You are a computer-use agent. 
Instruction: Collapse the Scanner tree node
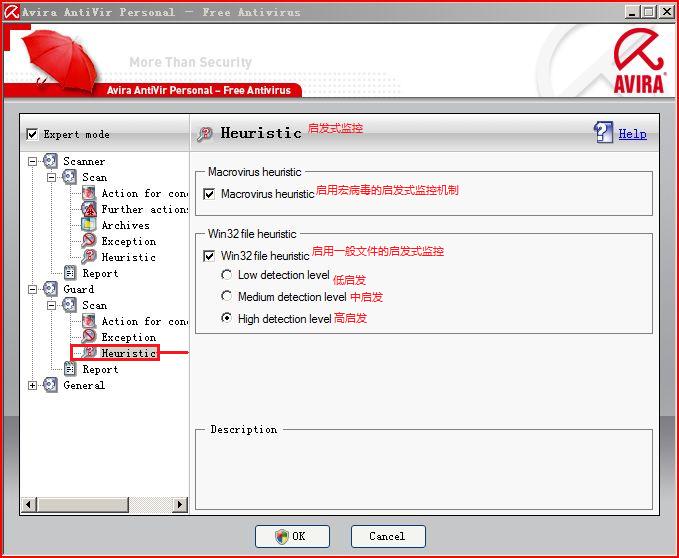point(32,161)
